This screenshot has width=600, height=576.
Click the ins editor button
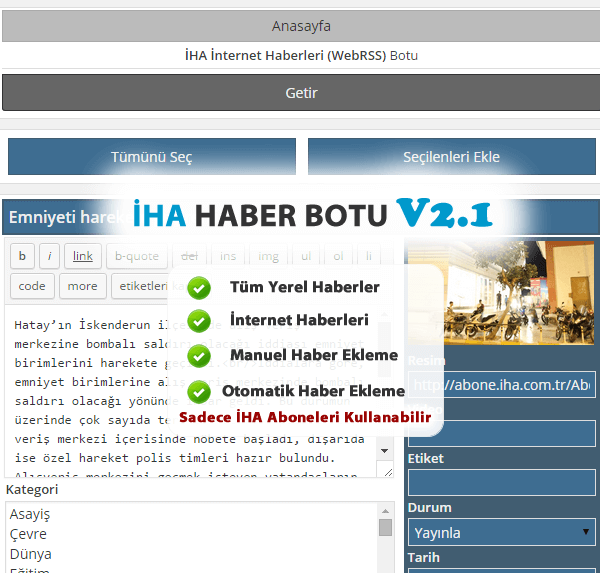228,256
